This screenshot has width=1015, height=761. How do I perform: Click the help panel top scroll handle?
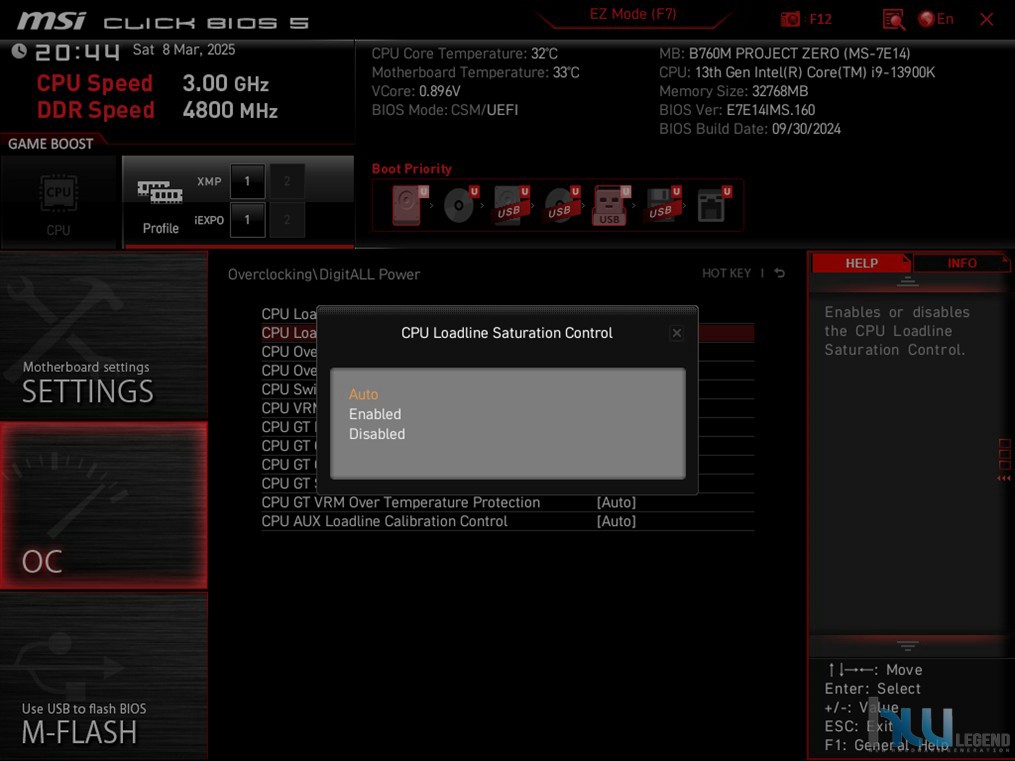pos(908,281)
